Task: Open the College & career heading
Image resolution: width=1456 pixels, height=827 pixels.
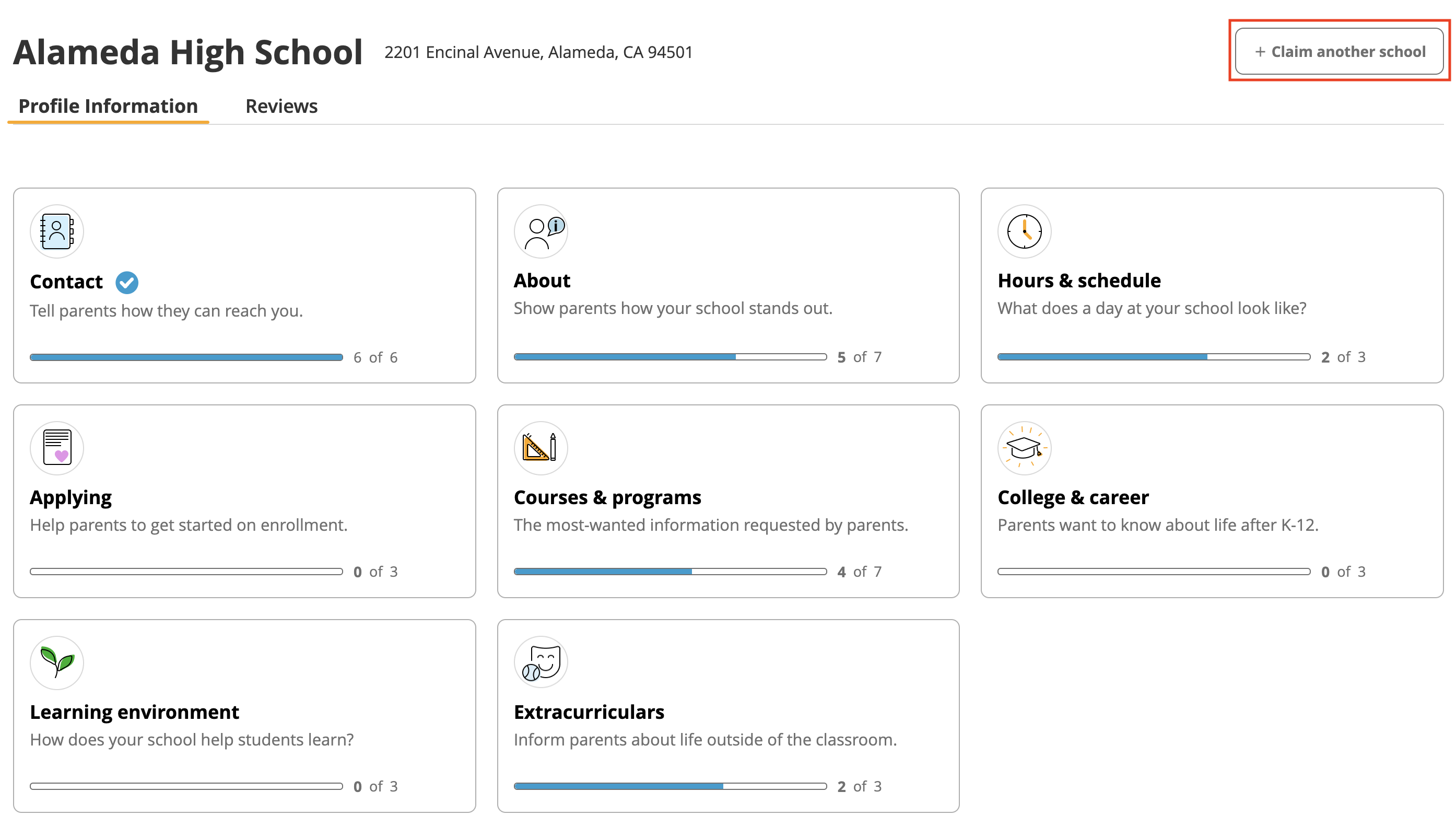Action: pyautogui.click(x=1073, y=497)
